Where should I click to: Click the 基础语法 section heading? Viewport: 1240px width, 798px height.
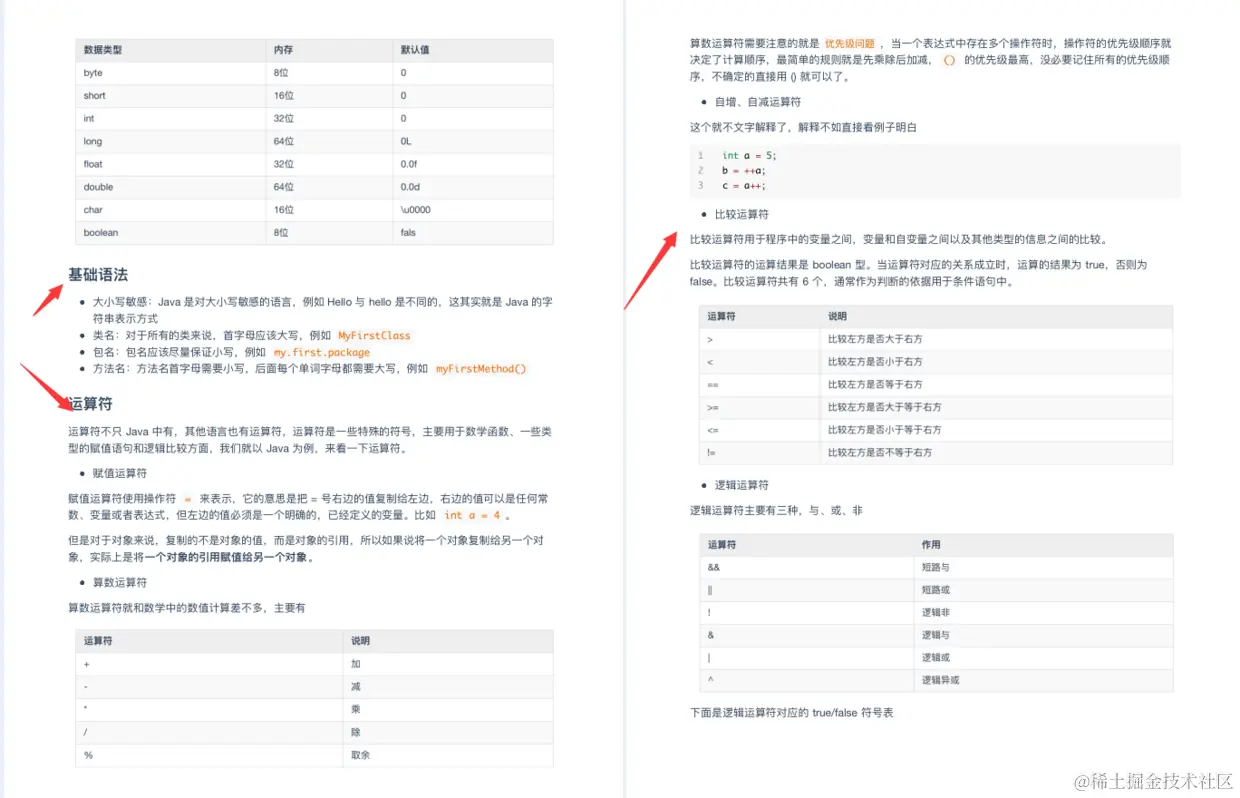(98, 274)
